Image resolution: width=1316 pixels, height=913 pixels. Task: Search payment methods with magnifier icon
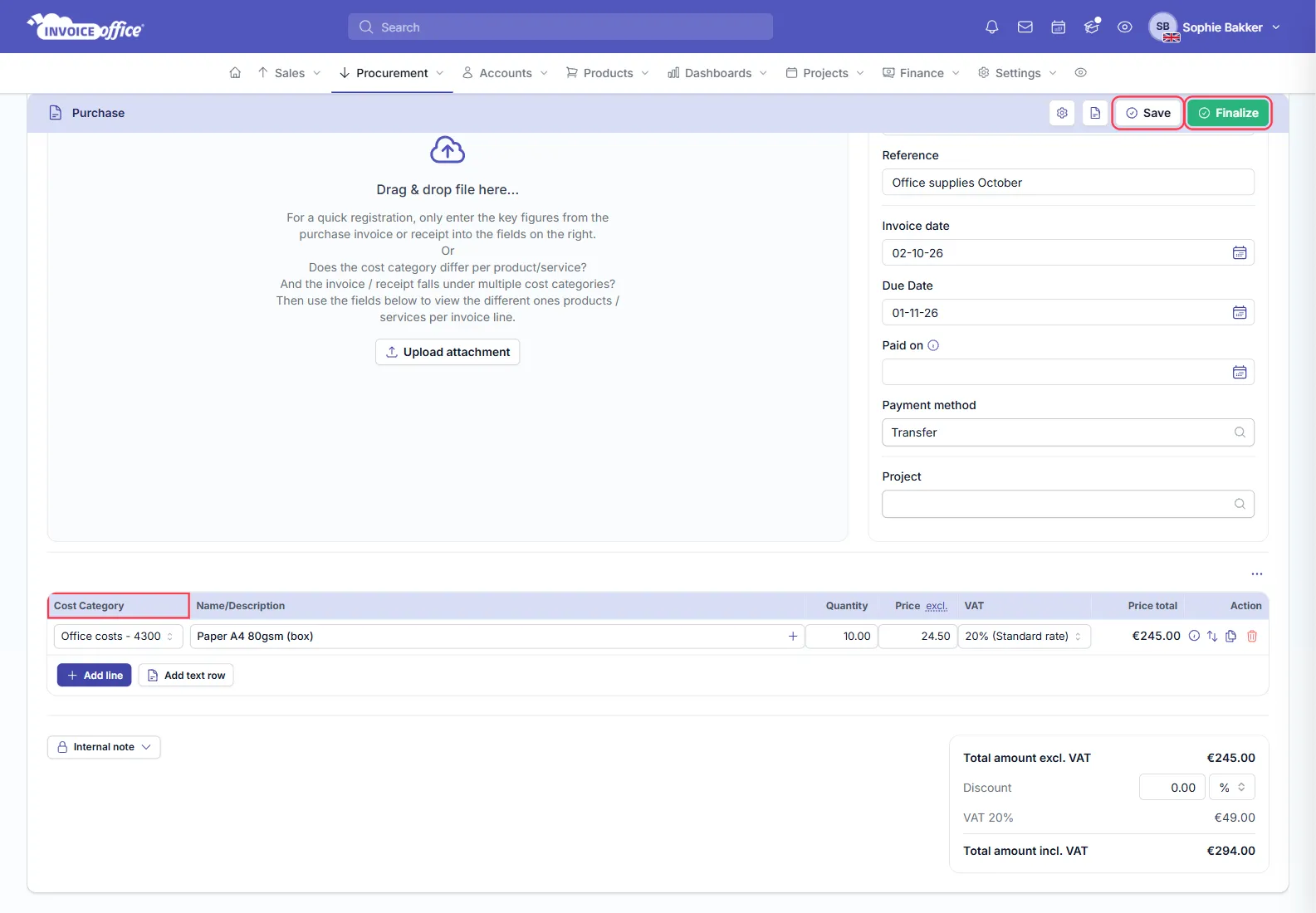[x=1240, y=432]
